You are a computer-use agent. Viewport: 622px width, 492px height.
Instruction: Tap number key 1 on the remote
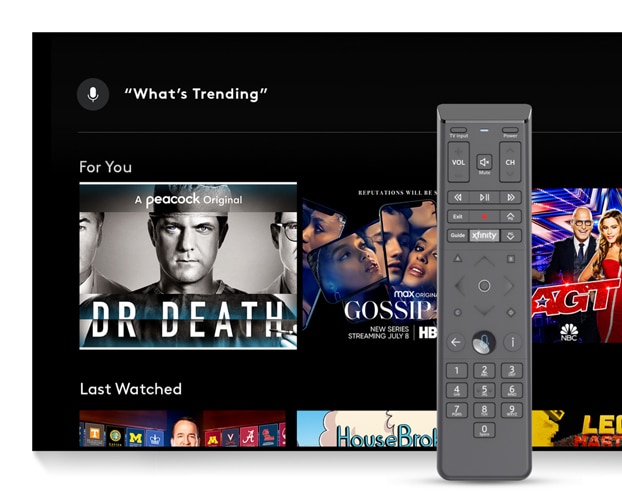457,371
